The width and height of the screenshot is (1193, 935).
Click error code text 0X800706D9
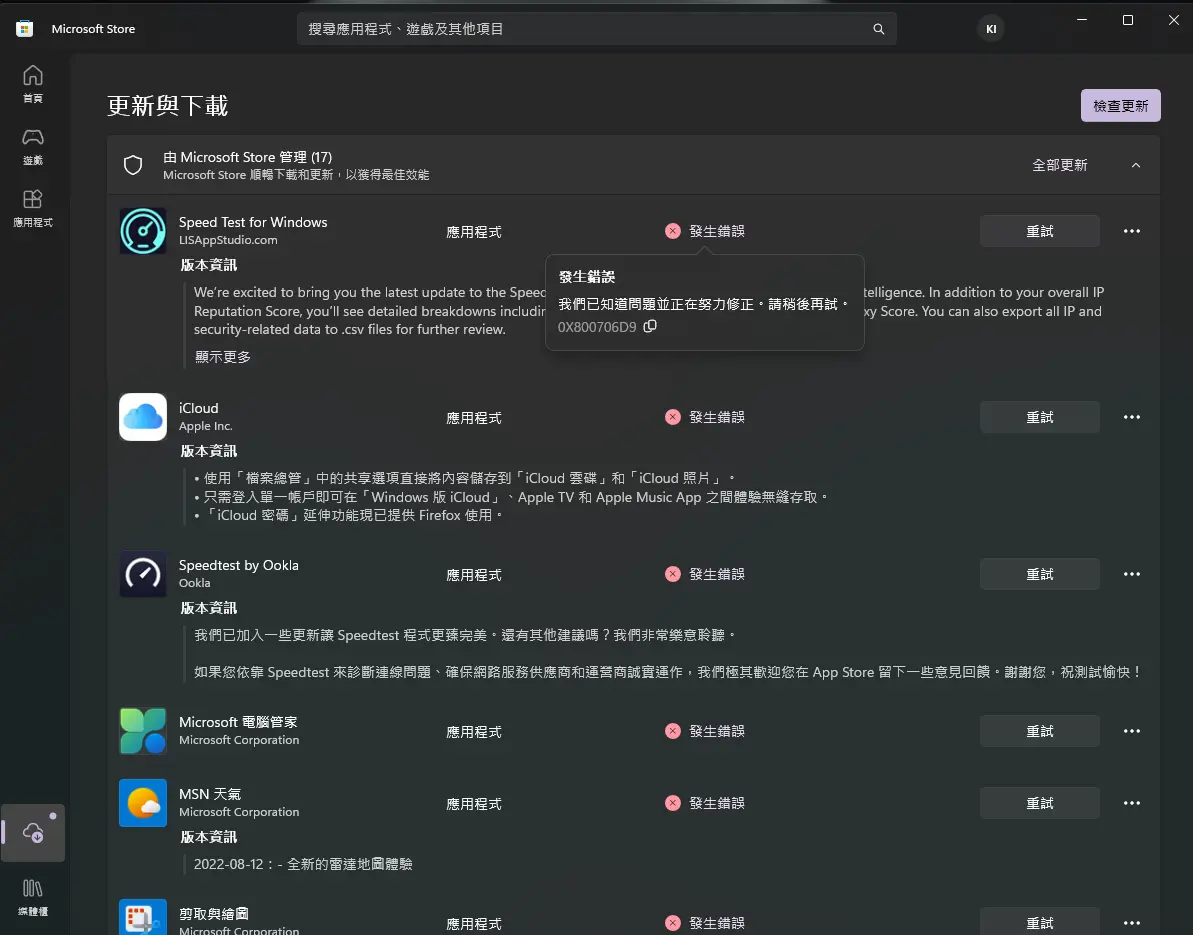(x=596, y=327)
